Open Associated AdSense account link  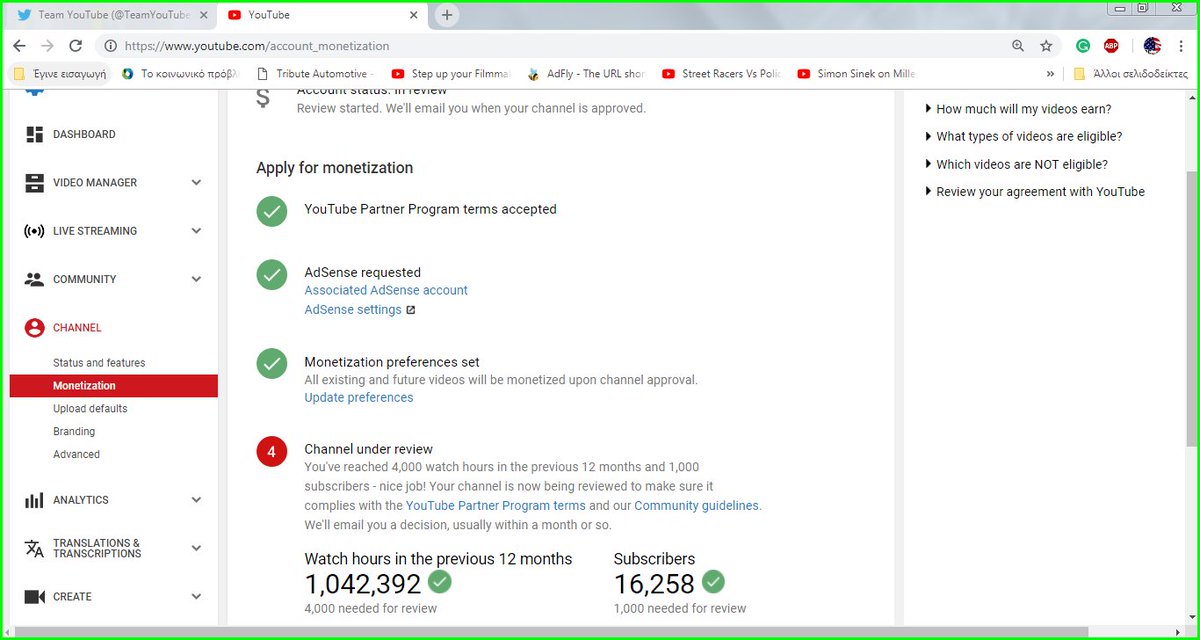pyautogui.click(x=386, y=290)
